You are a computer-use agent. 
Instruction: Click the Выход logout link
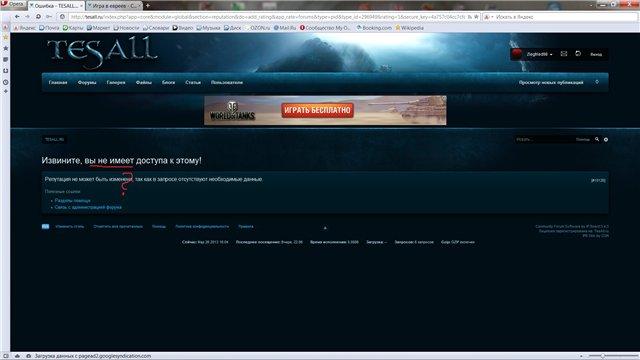[596, 54]
